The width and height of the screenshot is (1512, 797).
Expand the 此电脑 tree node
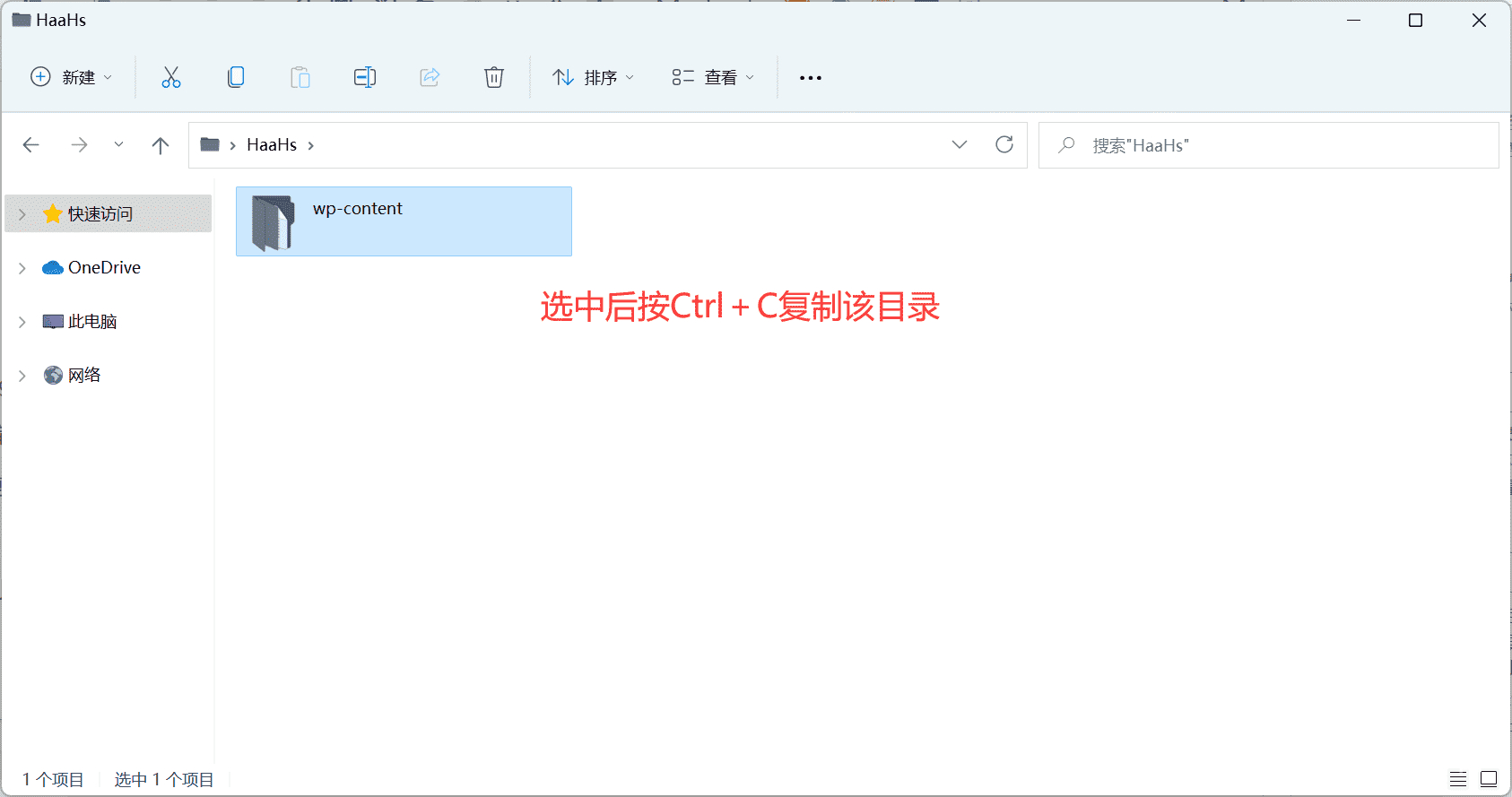coord(22,322)
